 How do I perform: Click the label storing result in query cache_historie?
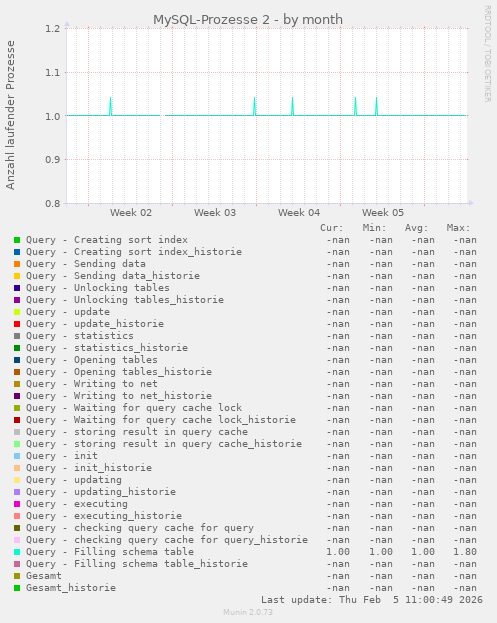[x=188, y=444]
